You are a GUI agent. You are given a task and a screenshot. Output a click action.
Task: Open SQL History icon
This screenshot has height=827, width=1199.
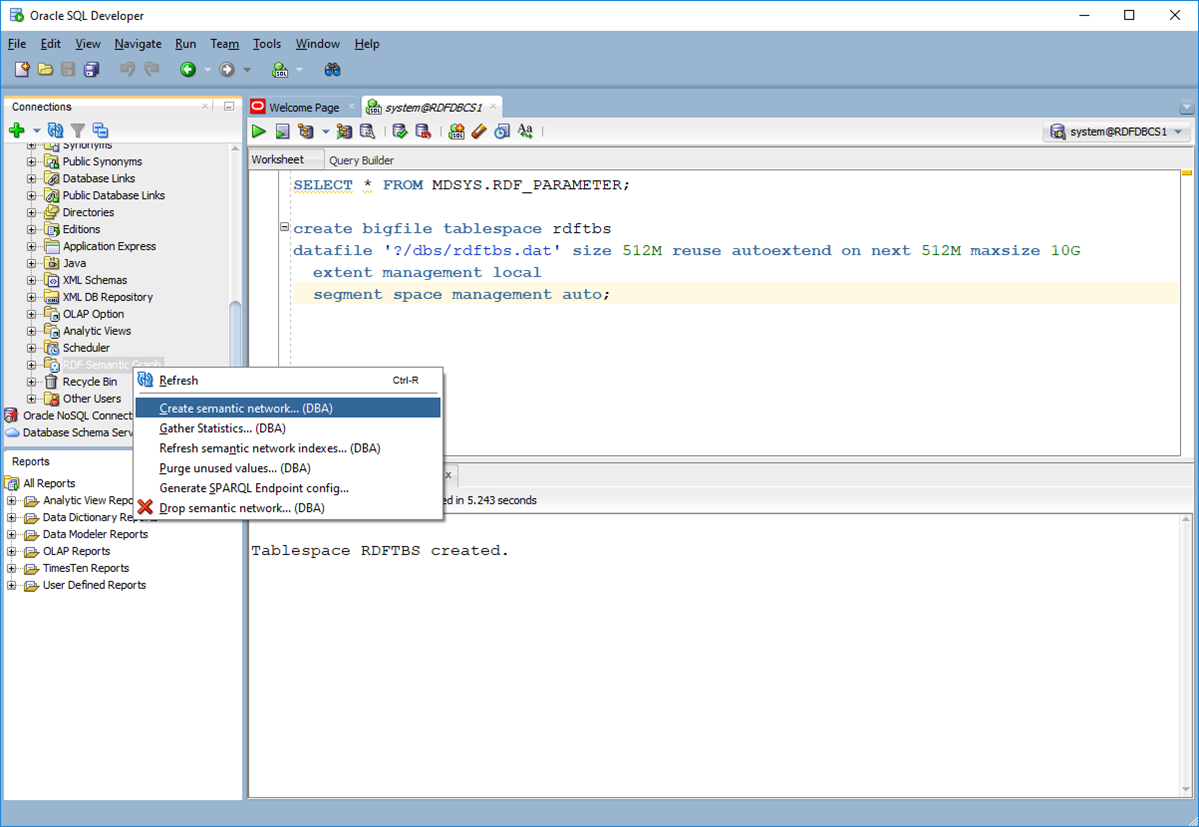tap(502, 131)
